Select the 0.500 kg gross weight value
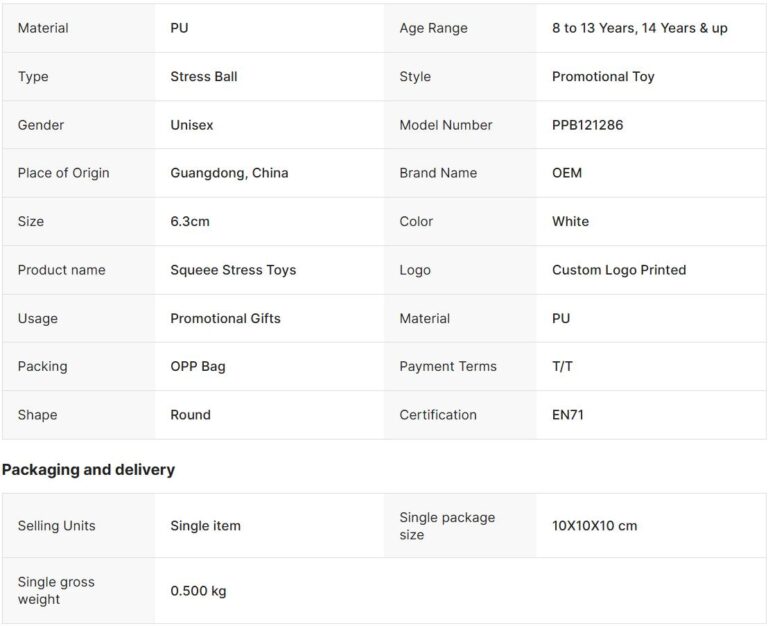 coord(198,591)
